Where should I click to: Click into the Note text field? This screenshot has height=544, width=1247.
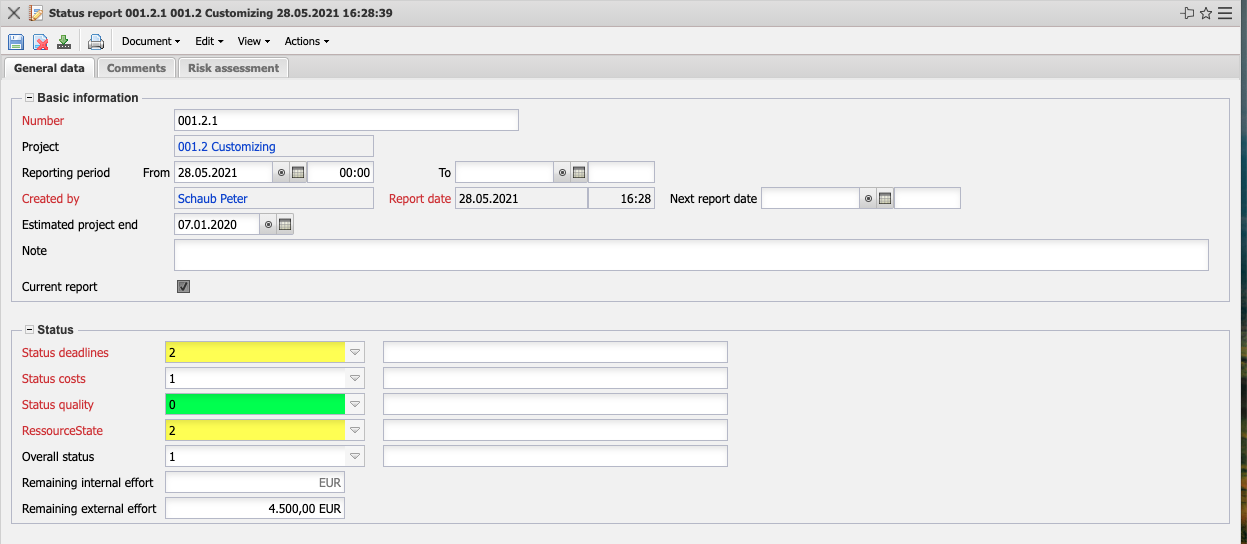(690, 255)
